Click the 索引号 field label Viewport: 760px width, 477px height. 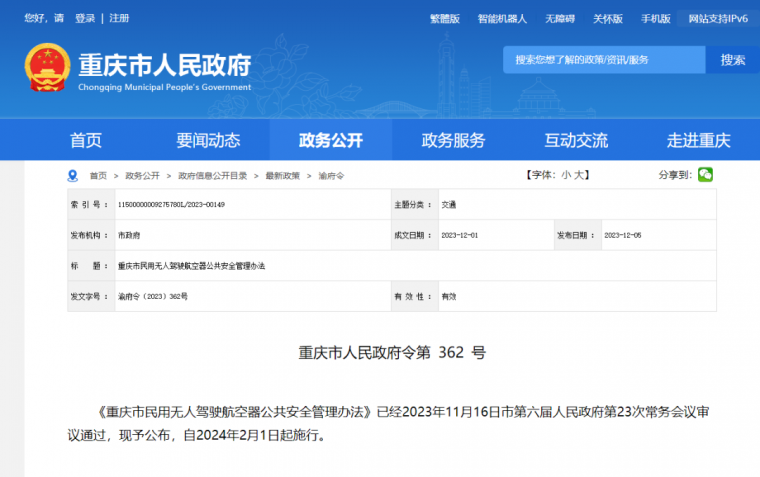(89, 205)
